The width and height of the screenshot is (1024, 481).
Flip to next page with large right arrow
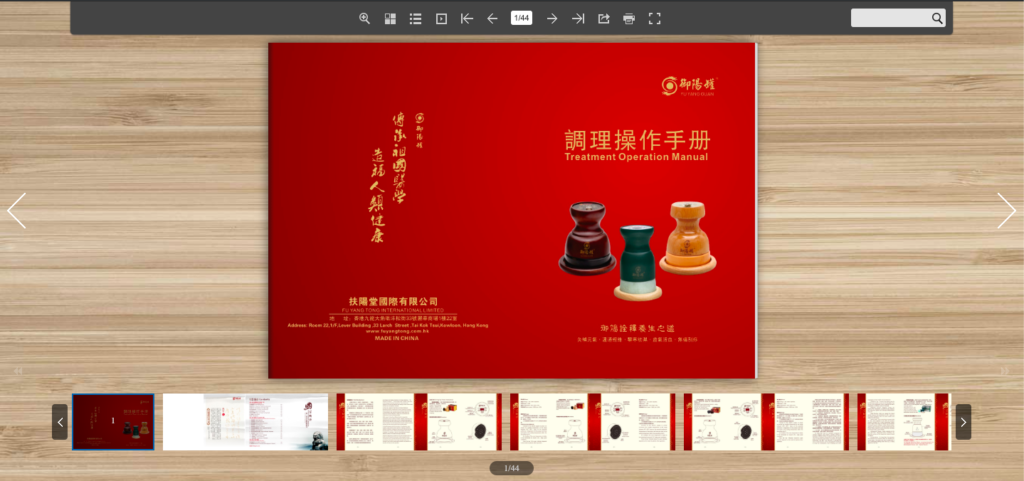(1006, 211)
